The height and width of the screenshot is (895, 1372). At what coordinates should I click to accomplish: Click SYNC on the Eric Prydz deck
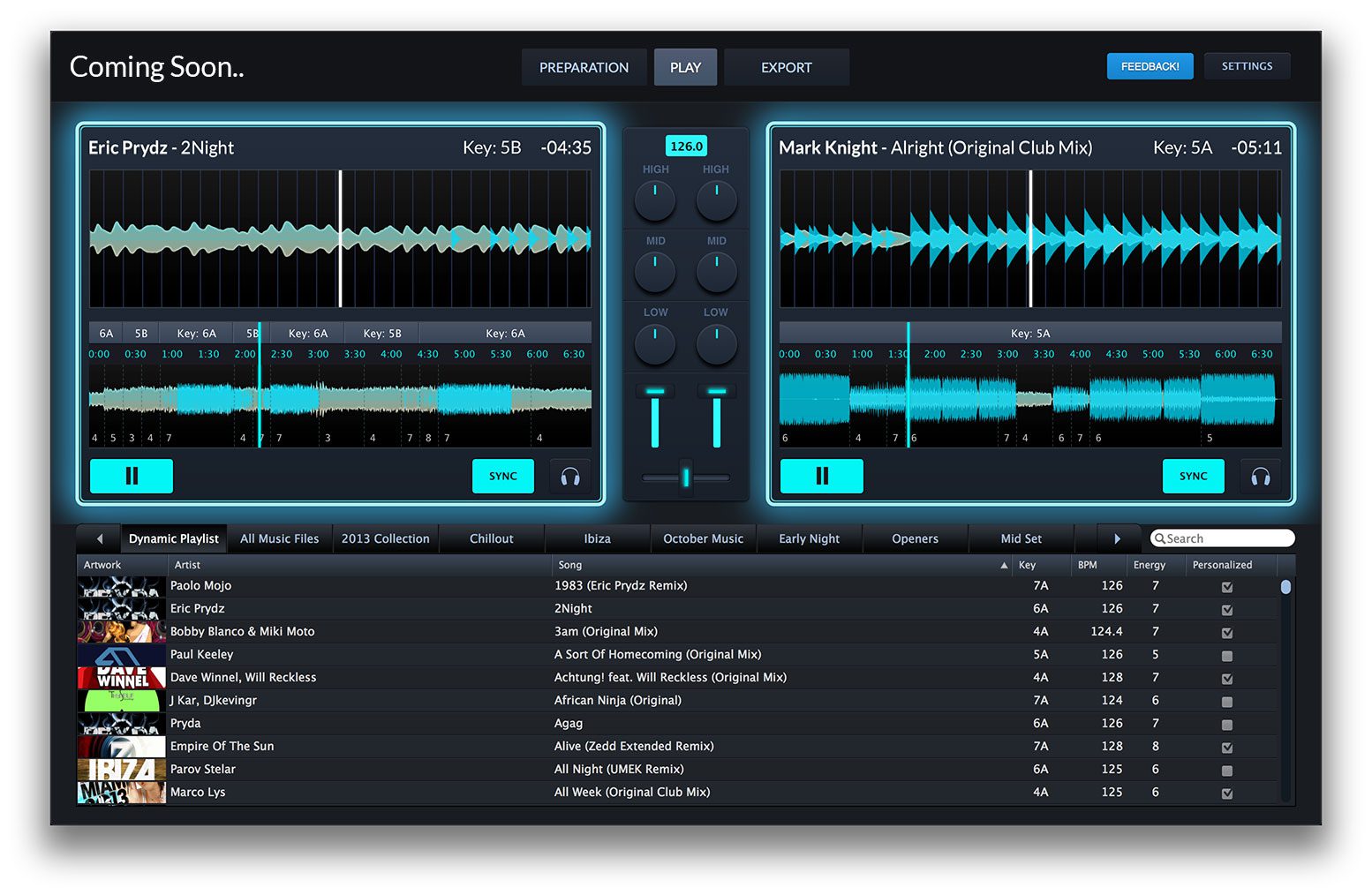point(503,477)
